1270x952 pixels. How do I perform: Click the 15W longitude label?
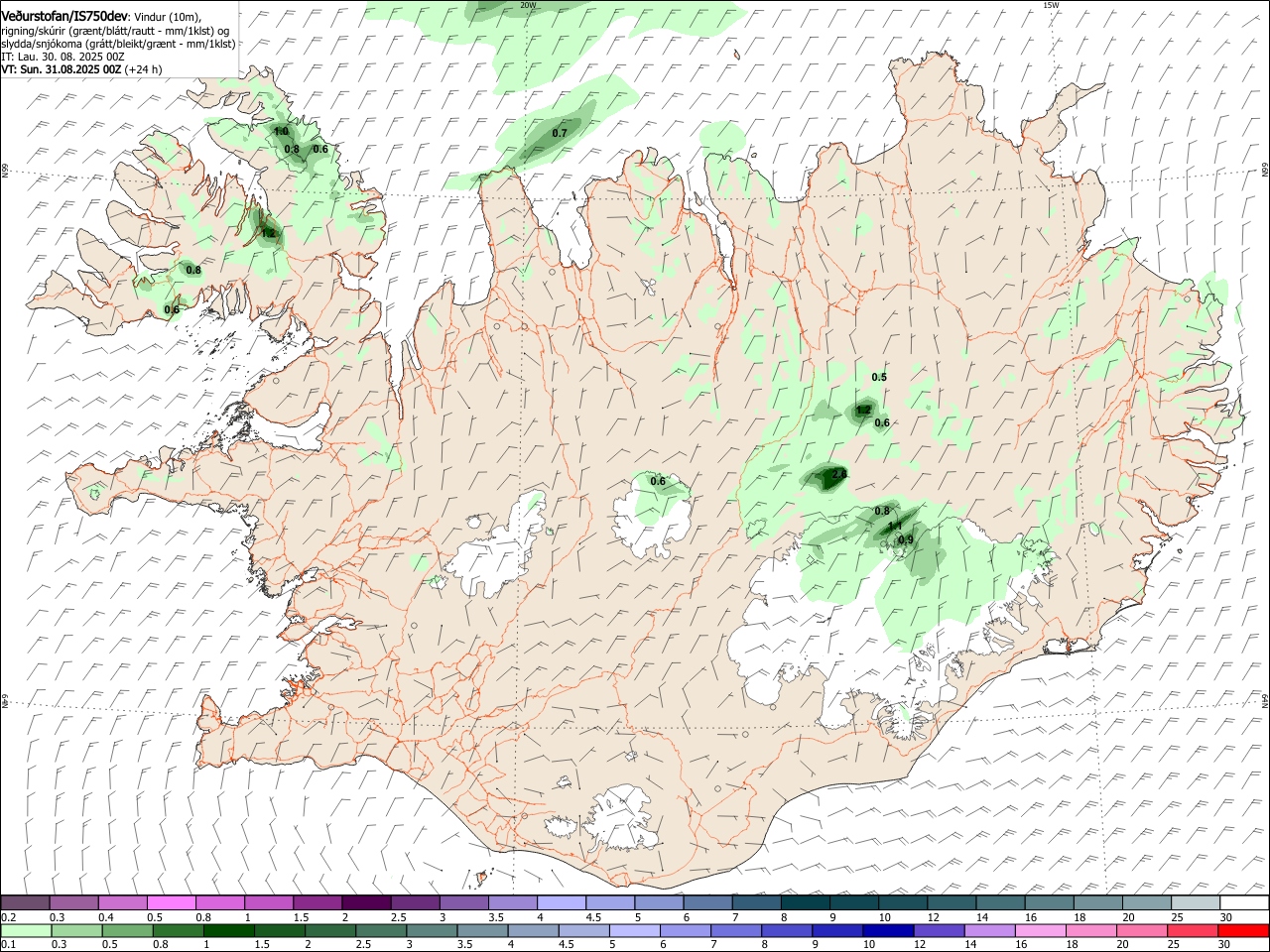[x=1051, y=5]
